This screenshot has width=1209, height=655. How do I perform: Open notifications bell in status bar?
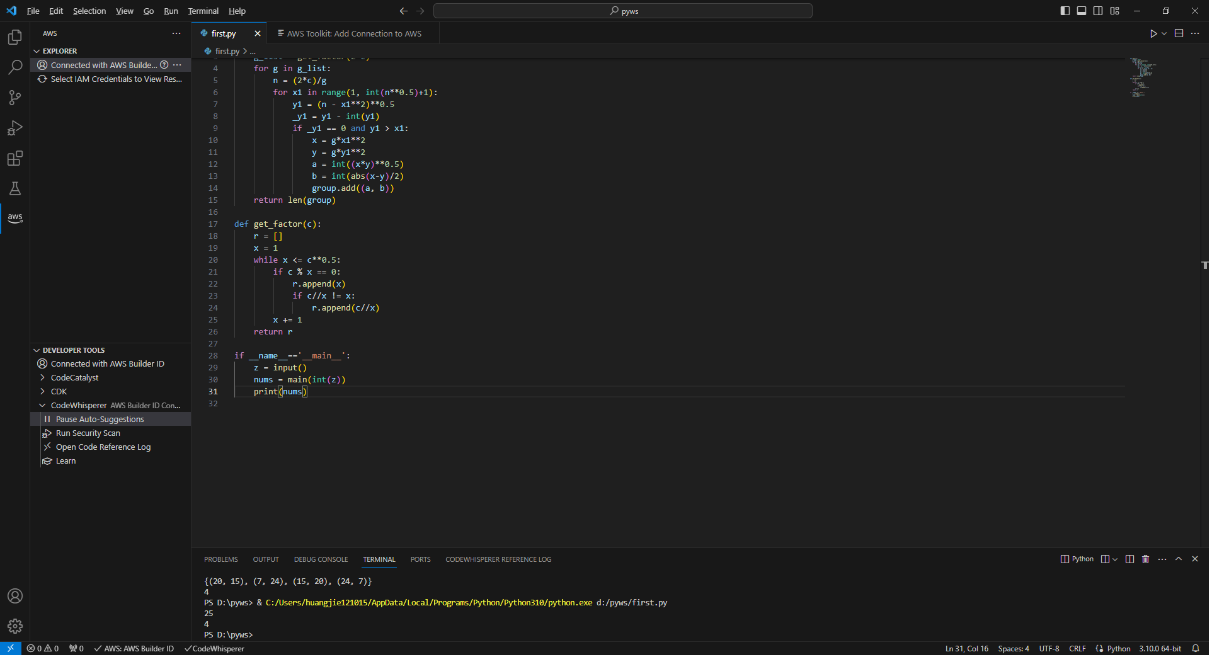[x=1195, y=648]
